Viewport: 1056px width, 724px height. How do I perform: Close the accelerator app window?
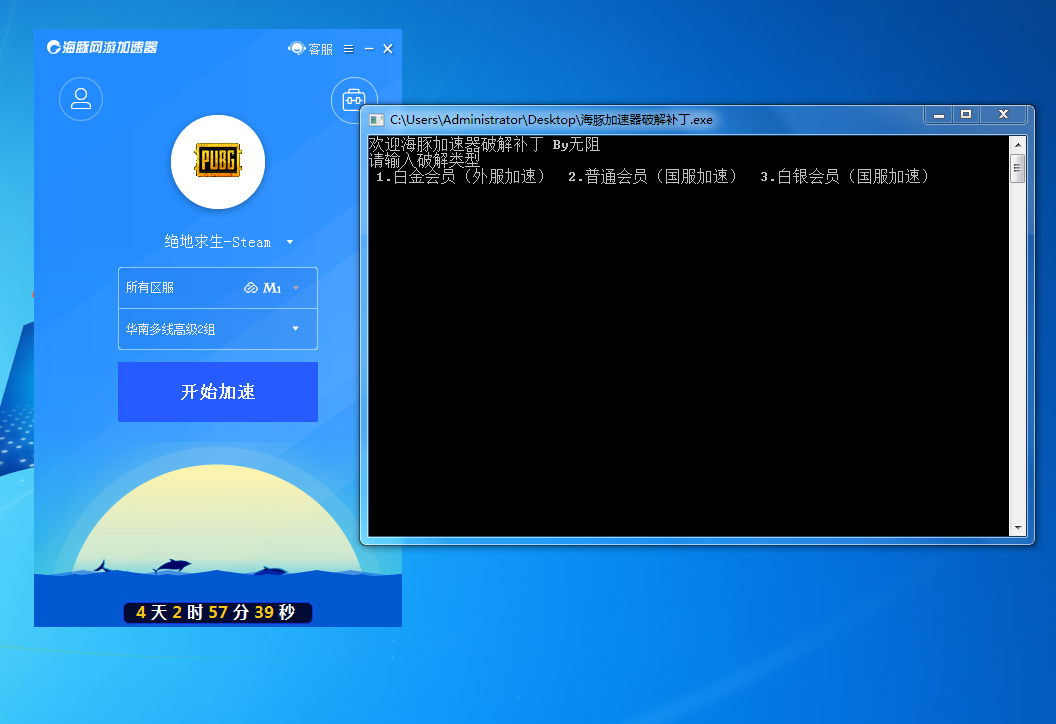[x=388, y=48]
